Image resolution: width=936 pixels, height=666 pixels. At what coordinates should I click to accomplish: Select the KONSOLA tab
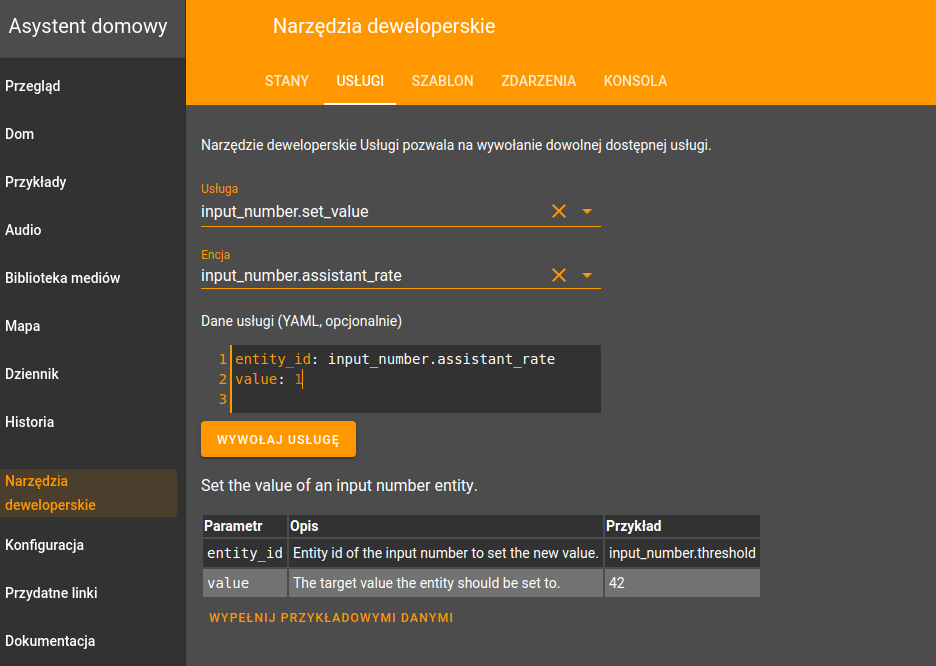point(635,81)
